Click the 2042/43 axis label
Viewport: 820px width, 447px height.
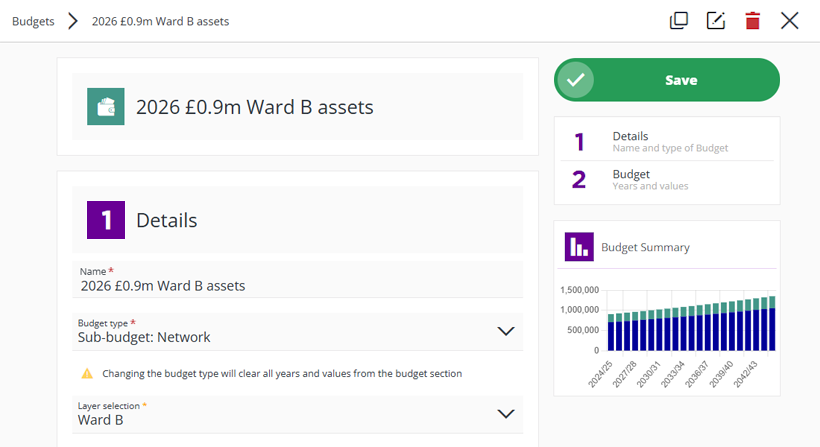[x=746, y=374]
